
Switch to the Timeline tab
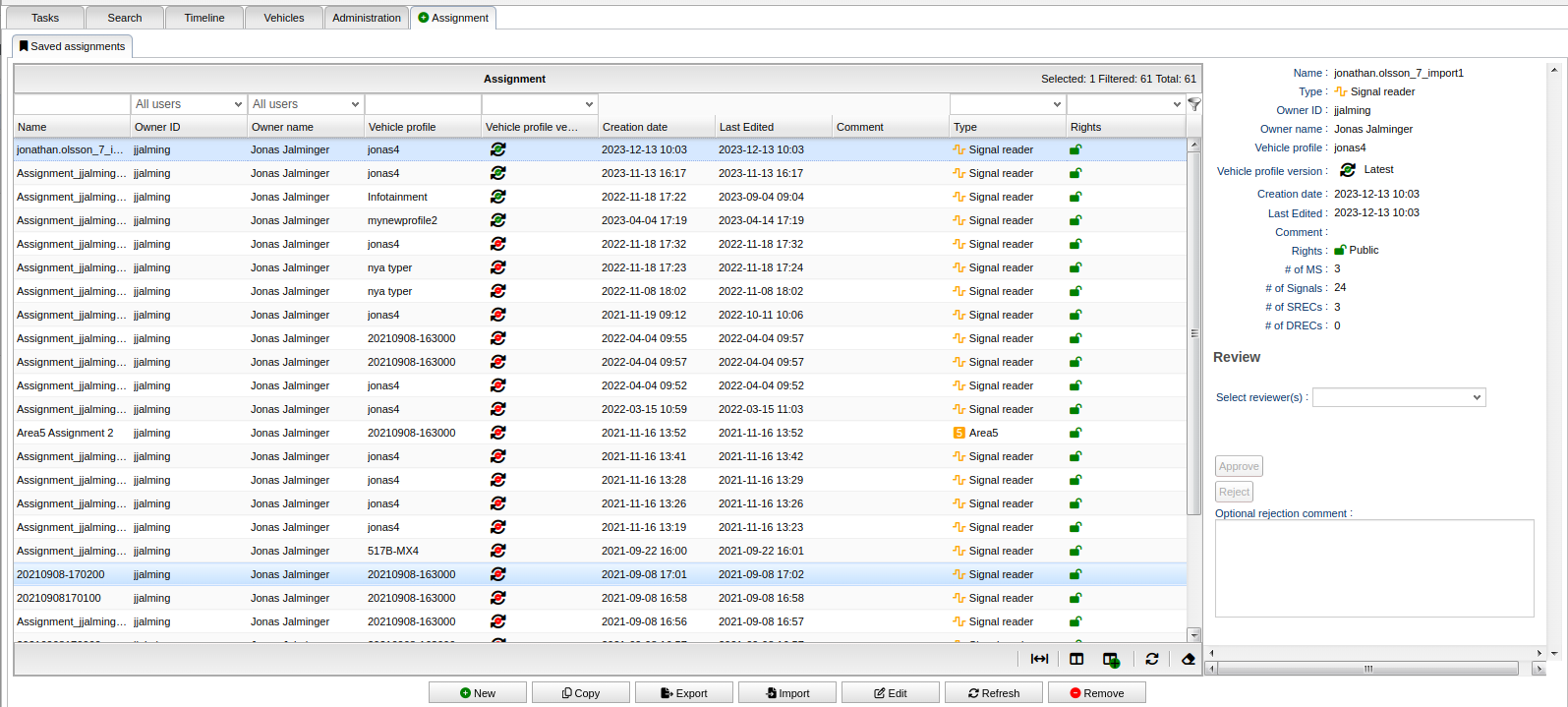(x=204, y=18)
